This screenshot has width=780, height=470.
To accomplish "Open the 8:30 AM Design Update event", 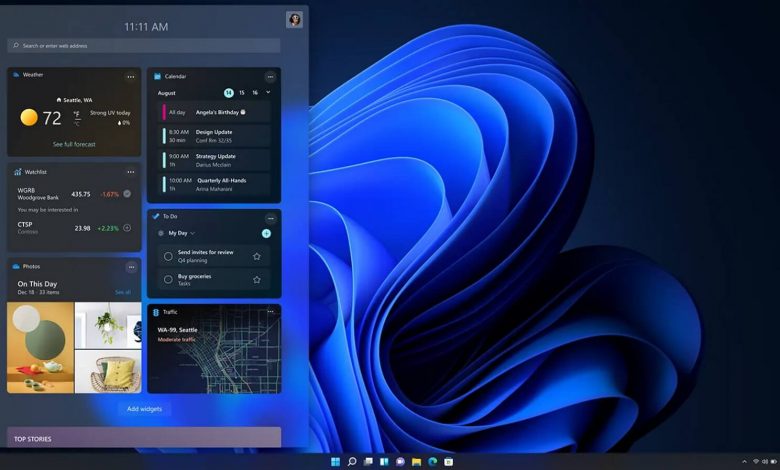I will coord(214,136).
